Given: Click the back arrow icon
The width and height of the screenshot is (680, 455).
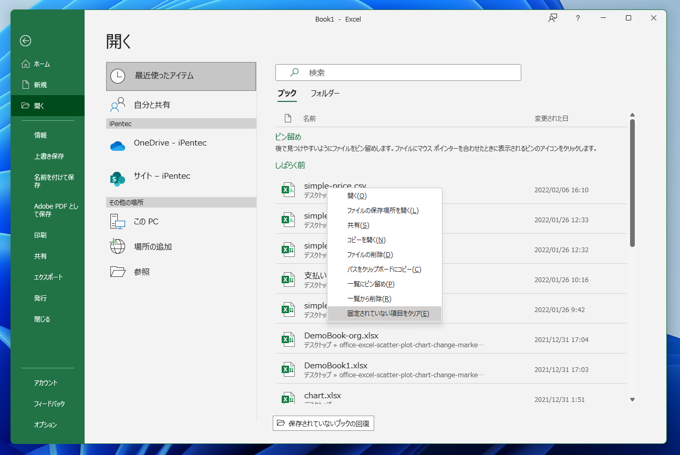Looking at the screenshot, I should pos(26,41).
